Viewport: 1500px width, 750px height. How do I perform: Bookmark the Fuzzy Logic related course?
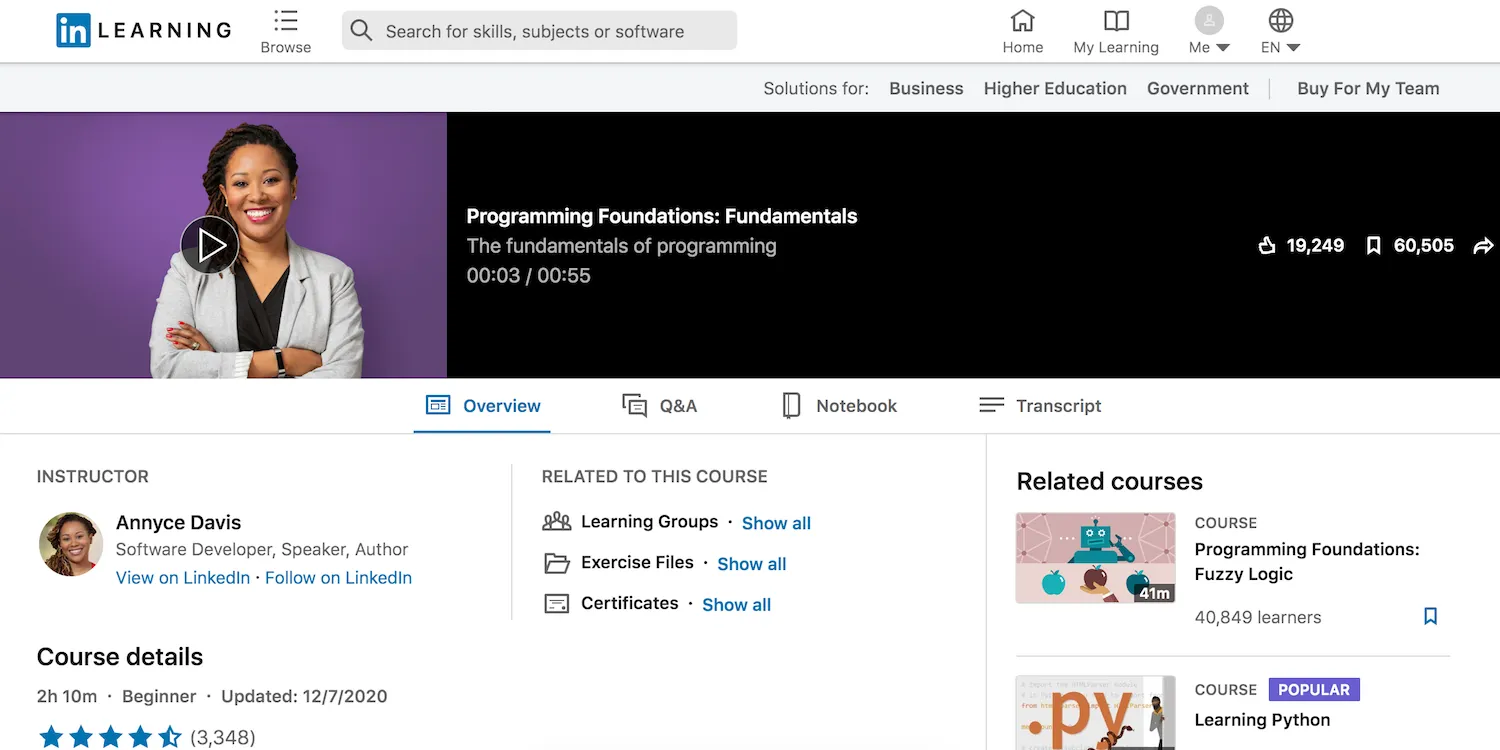tap(1430, 616)
